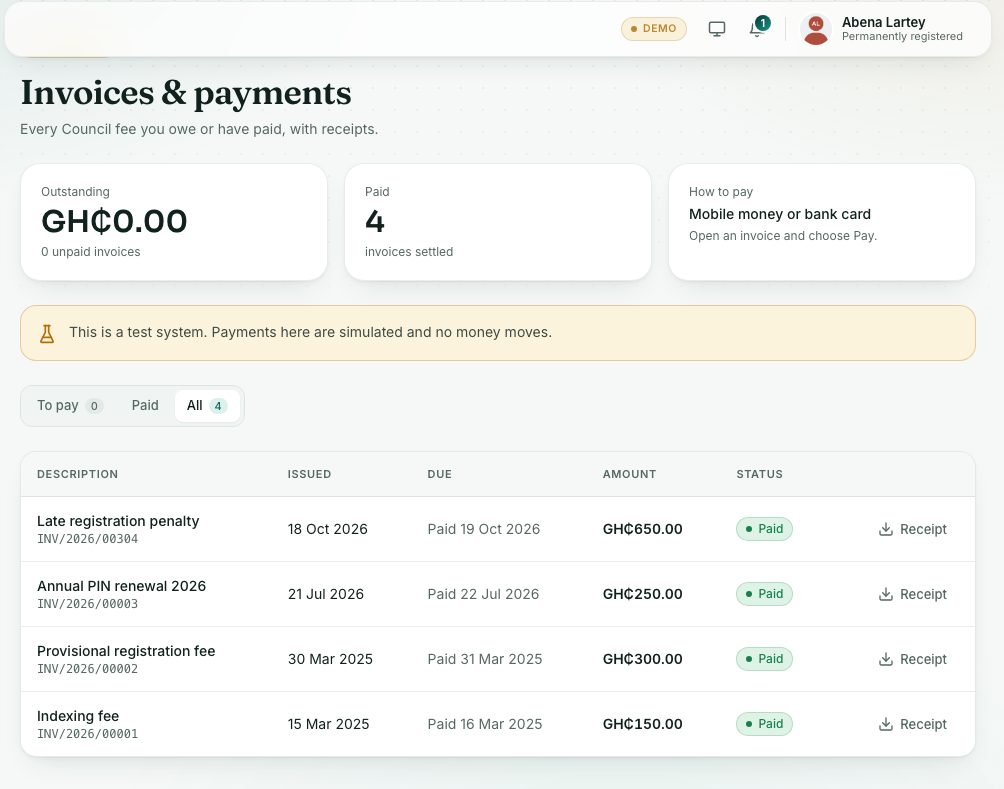Screen dimensions: 1004x789
Task: Click the ISSUED column header
Action: point(309,474)
